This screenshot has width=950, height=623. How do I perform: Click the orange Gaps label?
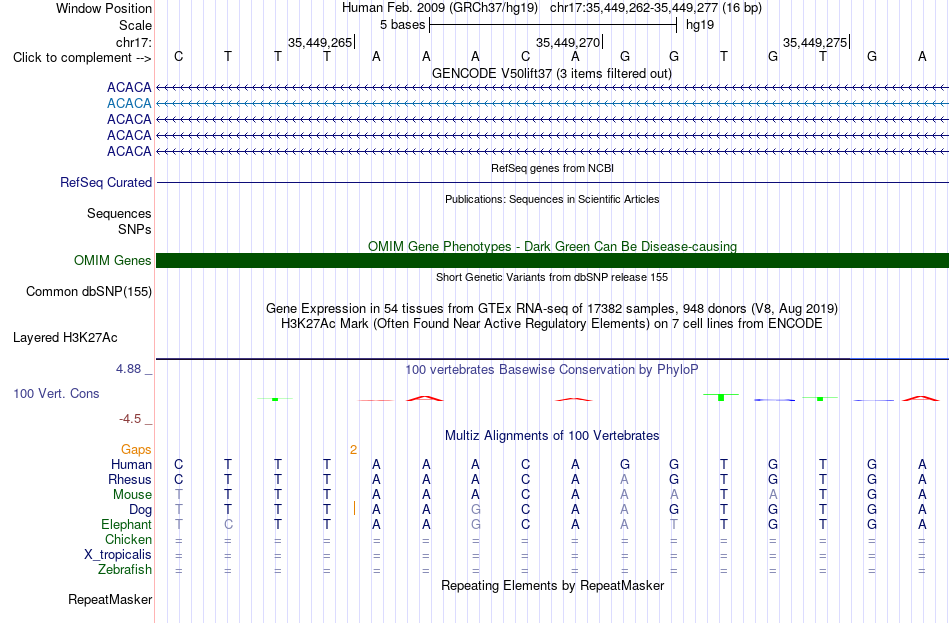point(136,450)
